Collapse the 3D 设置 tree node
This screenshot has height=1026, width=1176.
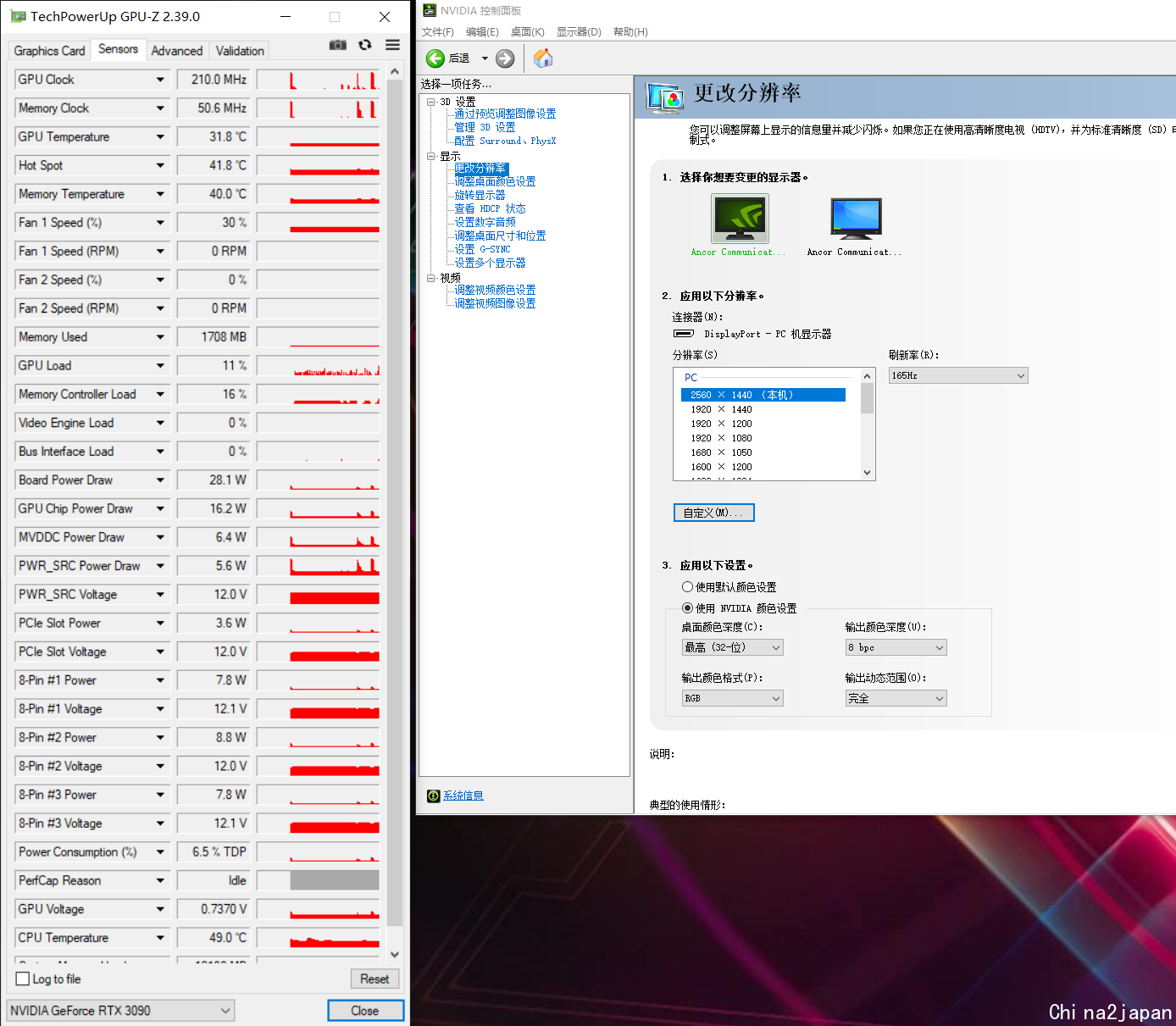[430, 102]
